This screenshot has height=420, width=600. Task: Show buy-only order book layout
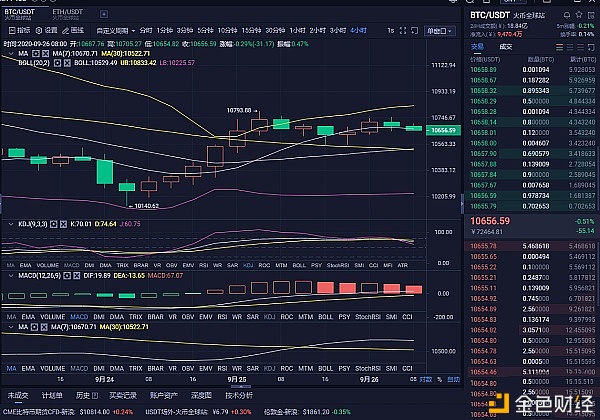pyautogui.click(x=570, y=47)
